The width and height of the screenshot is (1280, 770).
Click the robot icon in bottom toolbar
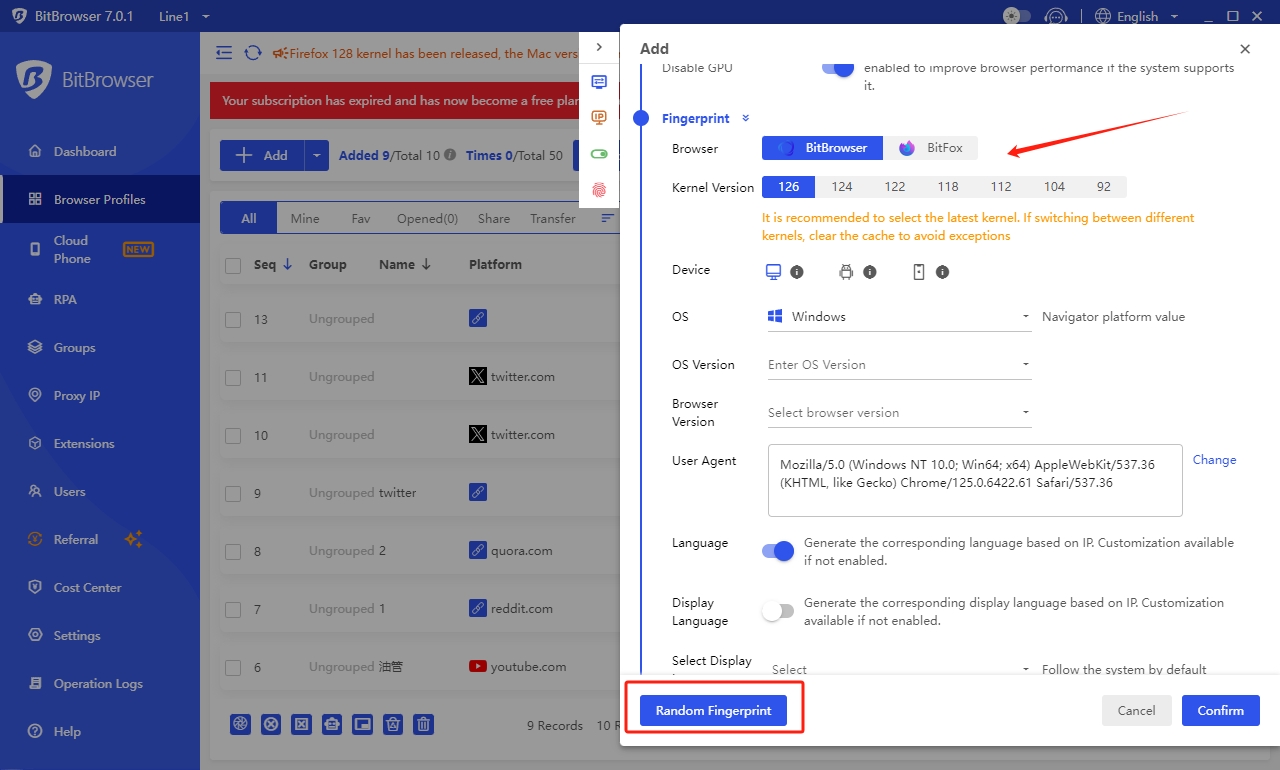pos(332,725)
